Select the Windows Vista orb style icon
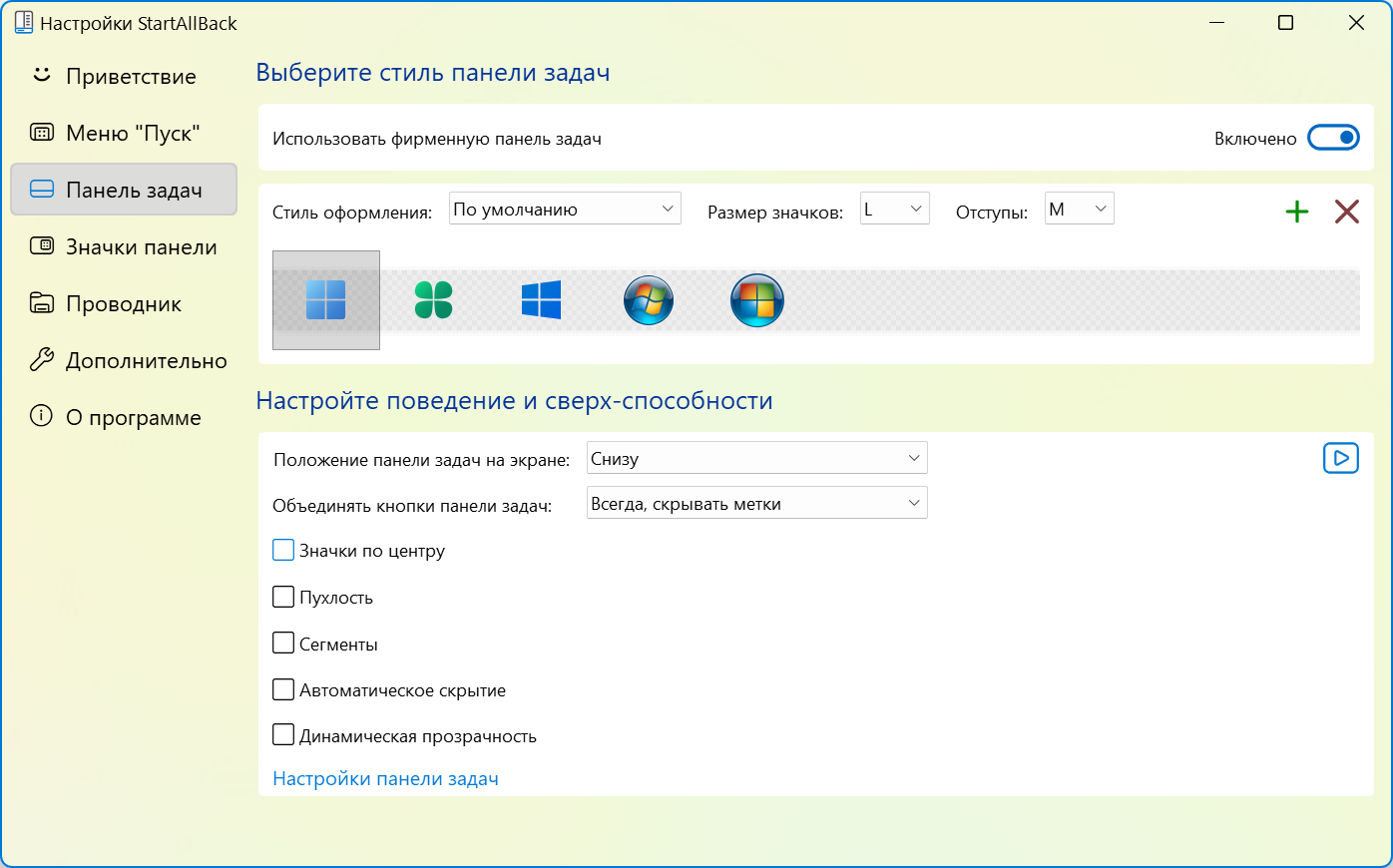This screenshot has width=1393, height=868. (757, 299)
